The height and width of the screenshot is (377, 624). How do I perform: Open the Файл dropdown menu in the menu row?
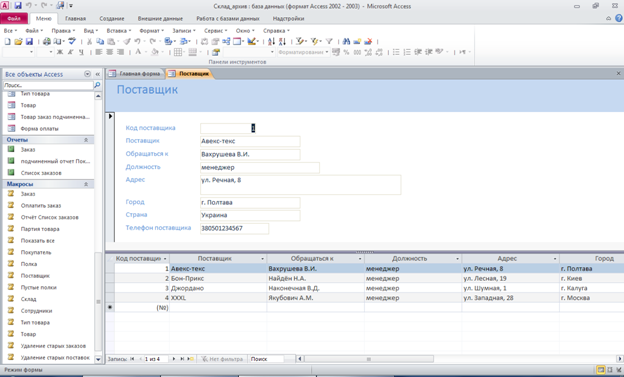point(34,31)
